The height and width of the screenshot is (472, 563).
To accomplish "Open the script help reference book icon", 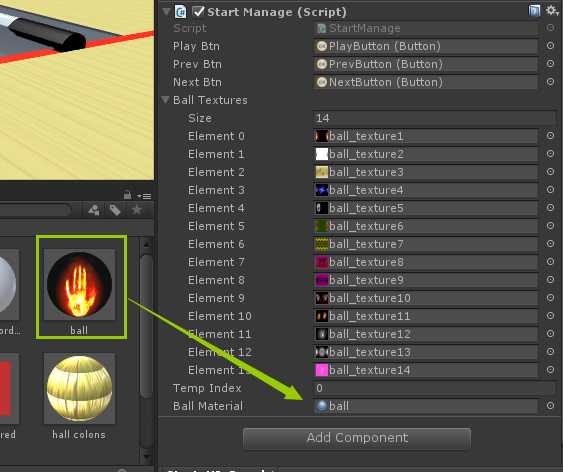I will pos(534,11).
